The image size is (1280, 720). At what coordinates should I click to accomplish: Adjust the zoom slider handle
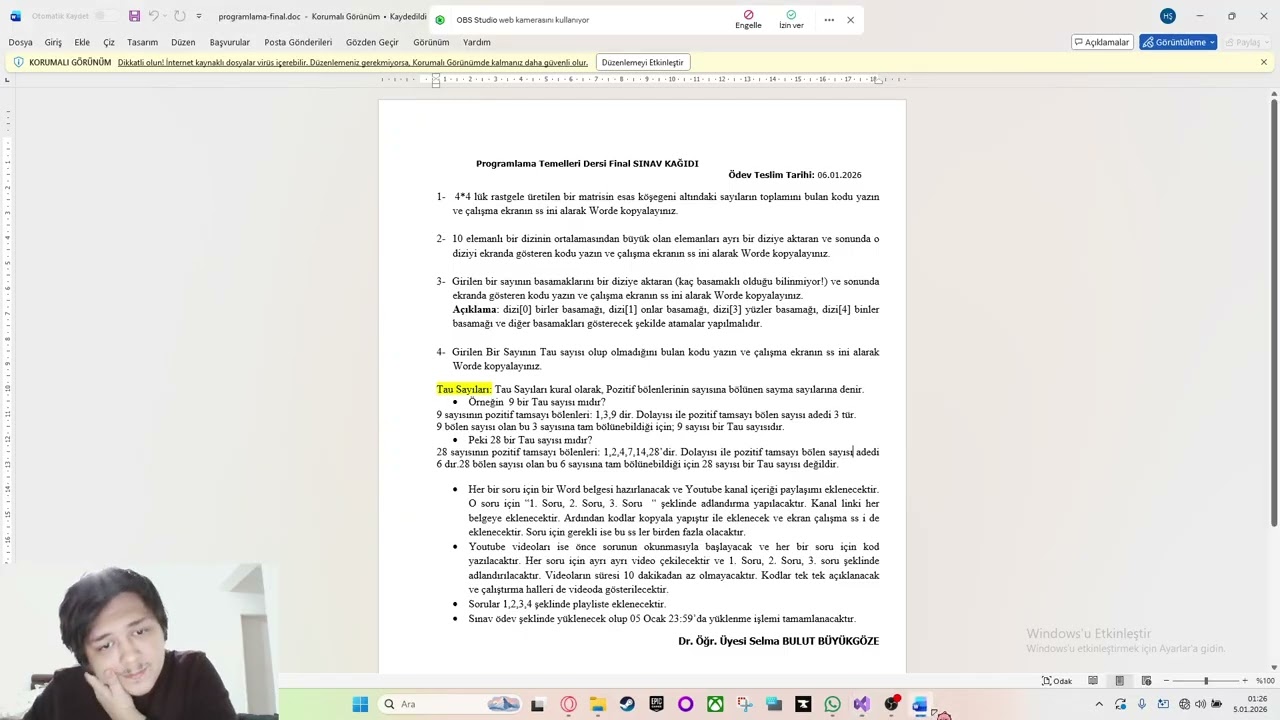click(x=1206, y=681)
